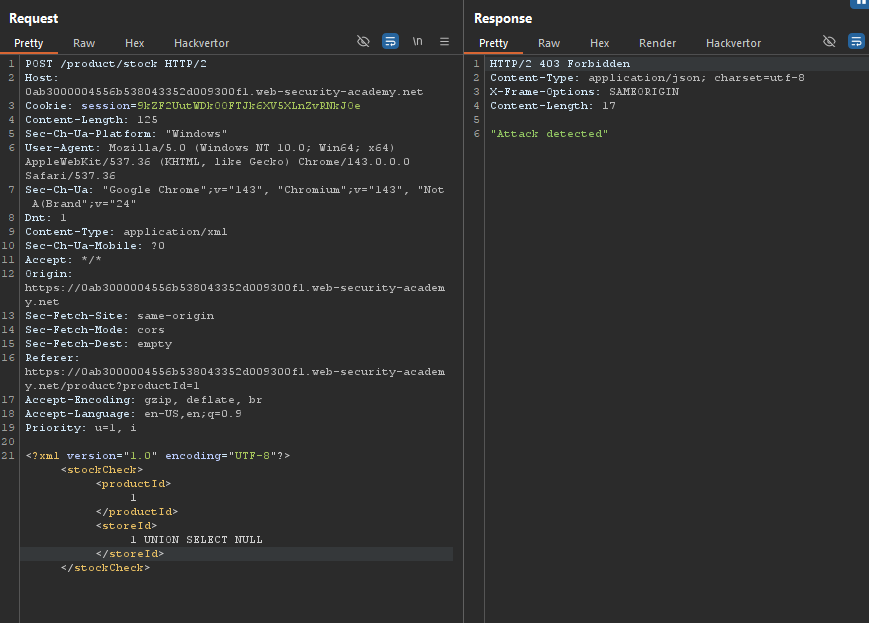Switch to the Request Pretty tab
The image size is (869, 623).
point(28,43)
